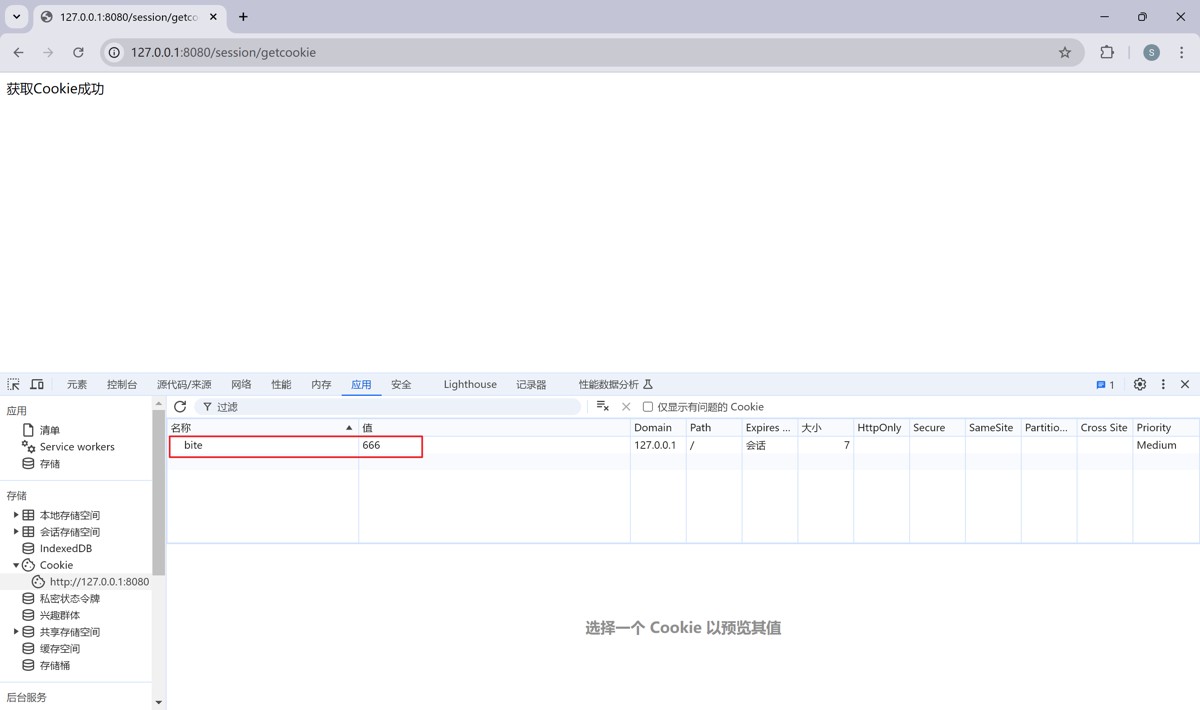Click the 127.0.0.1 domain cell
Screen dimensions: 1200x710
point(658,445)
